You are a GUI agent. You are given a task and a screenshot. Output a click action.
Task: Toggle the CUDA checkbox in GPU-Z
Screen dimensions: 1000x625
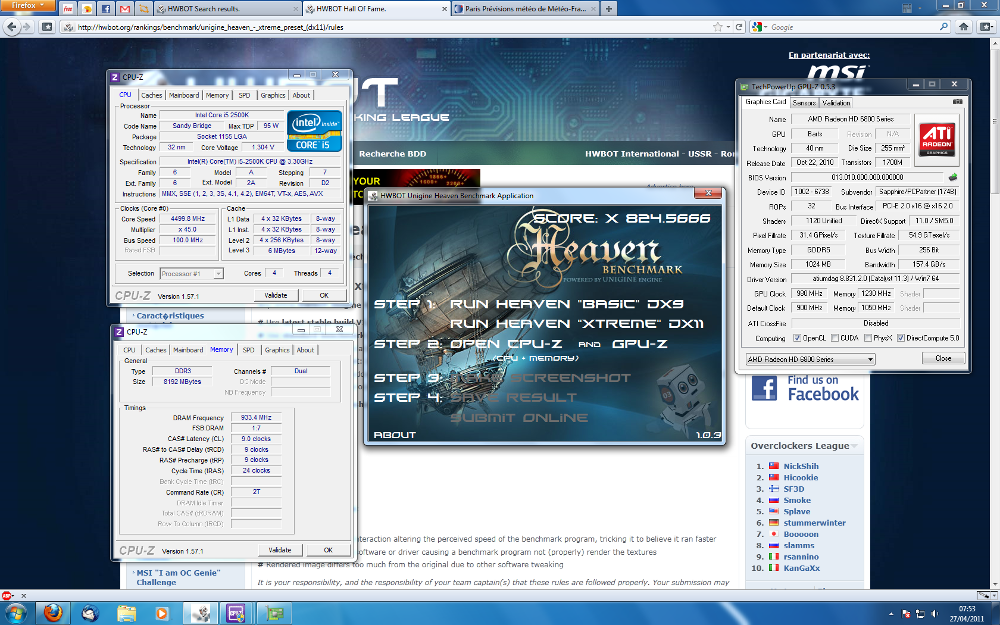tap(835, 338)
